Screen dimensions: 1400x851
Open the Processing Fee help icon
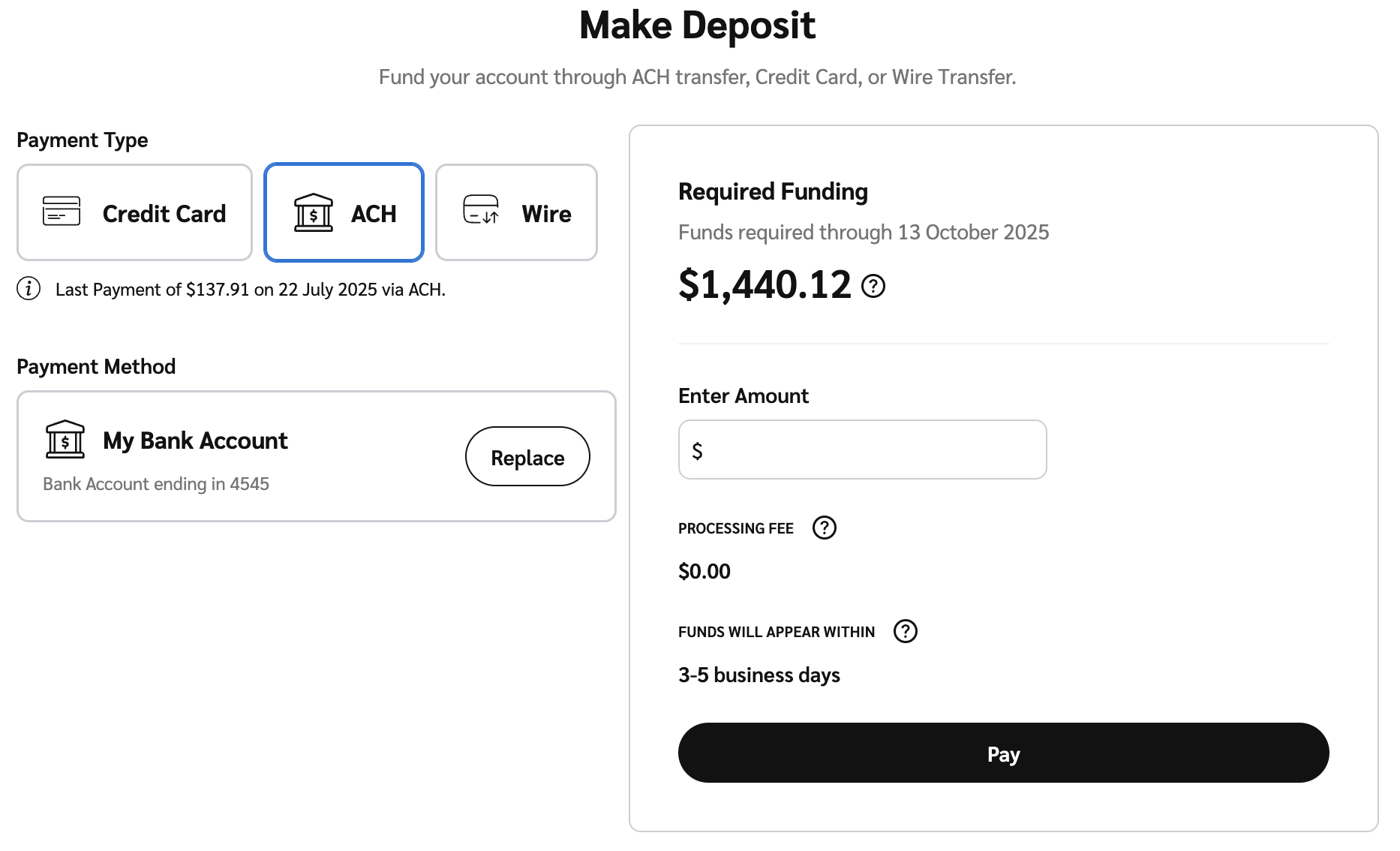(x=824, y=528)
